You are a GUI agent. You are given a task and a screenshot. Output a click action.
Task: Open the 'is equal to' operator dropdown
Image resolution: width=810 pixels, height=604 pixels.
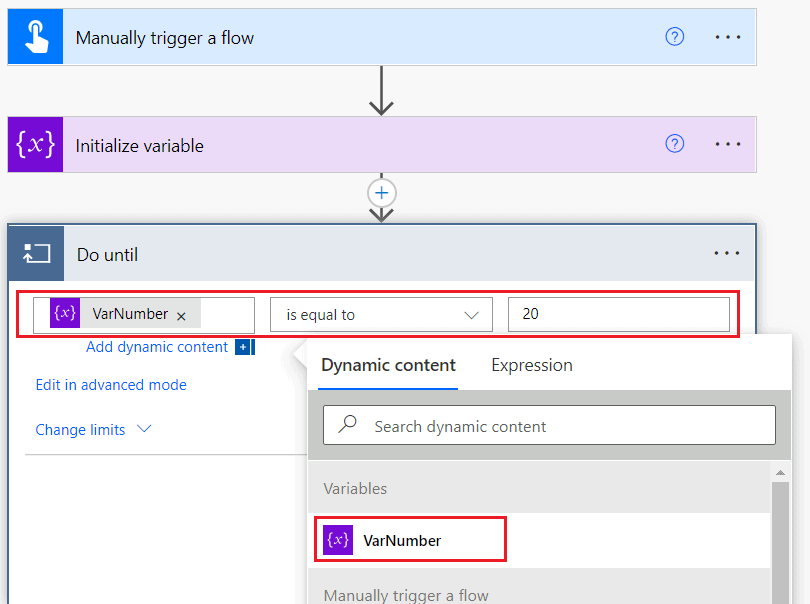381,315
